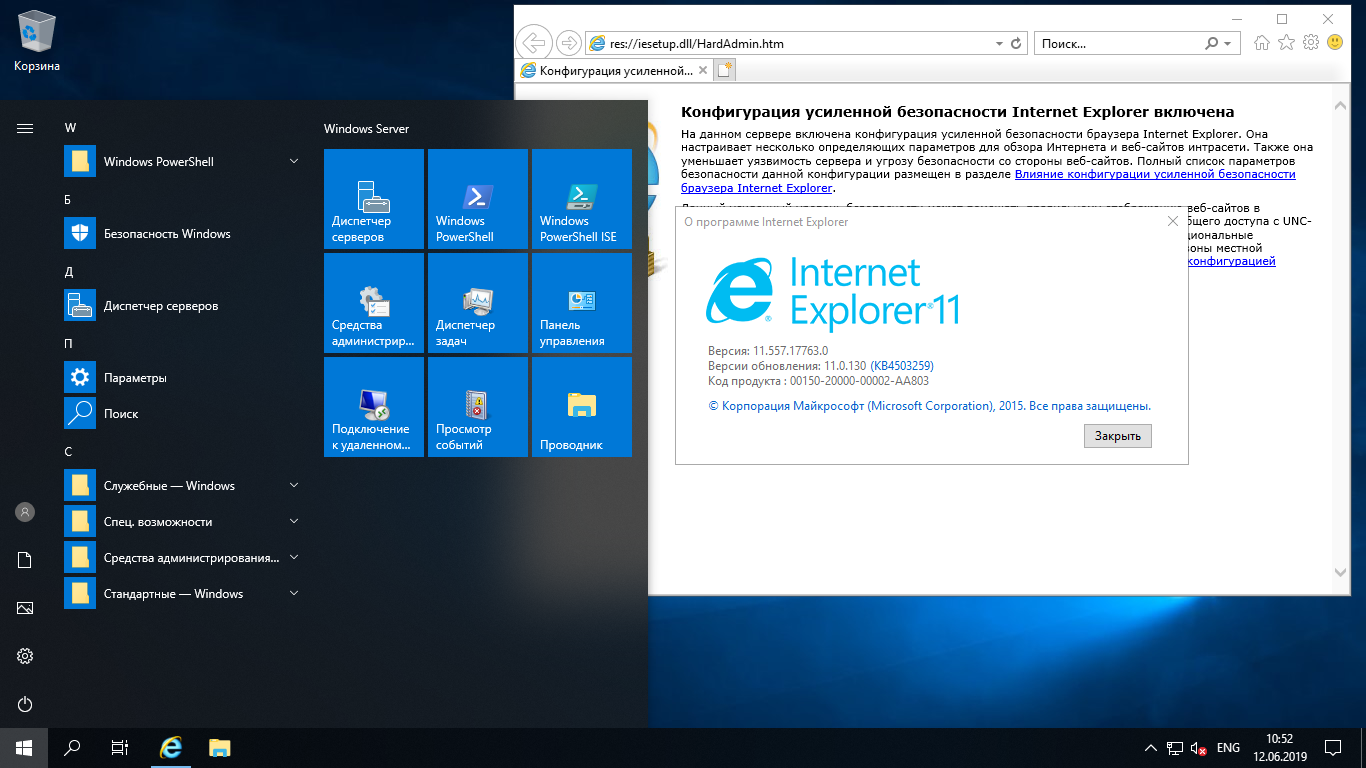The image size is (1366, 768).
Task: Click the search magnifier in IE search box
Action: pos(1212,44)
